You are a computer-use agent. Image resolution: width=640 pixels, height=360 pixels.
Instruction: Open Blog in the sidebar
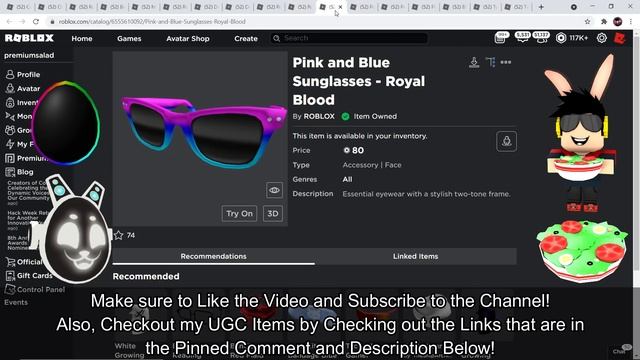point(20,172)
